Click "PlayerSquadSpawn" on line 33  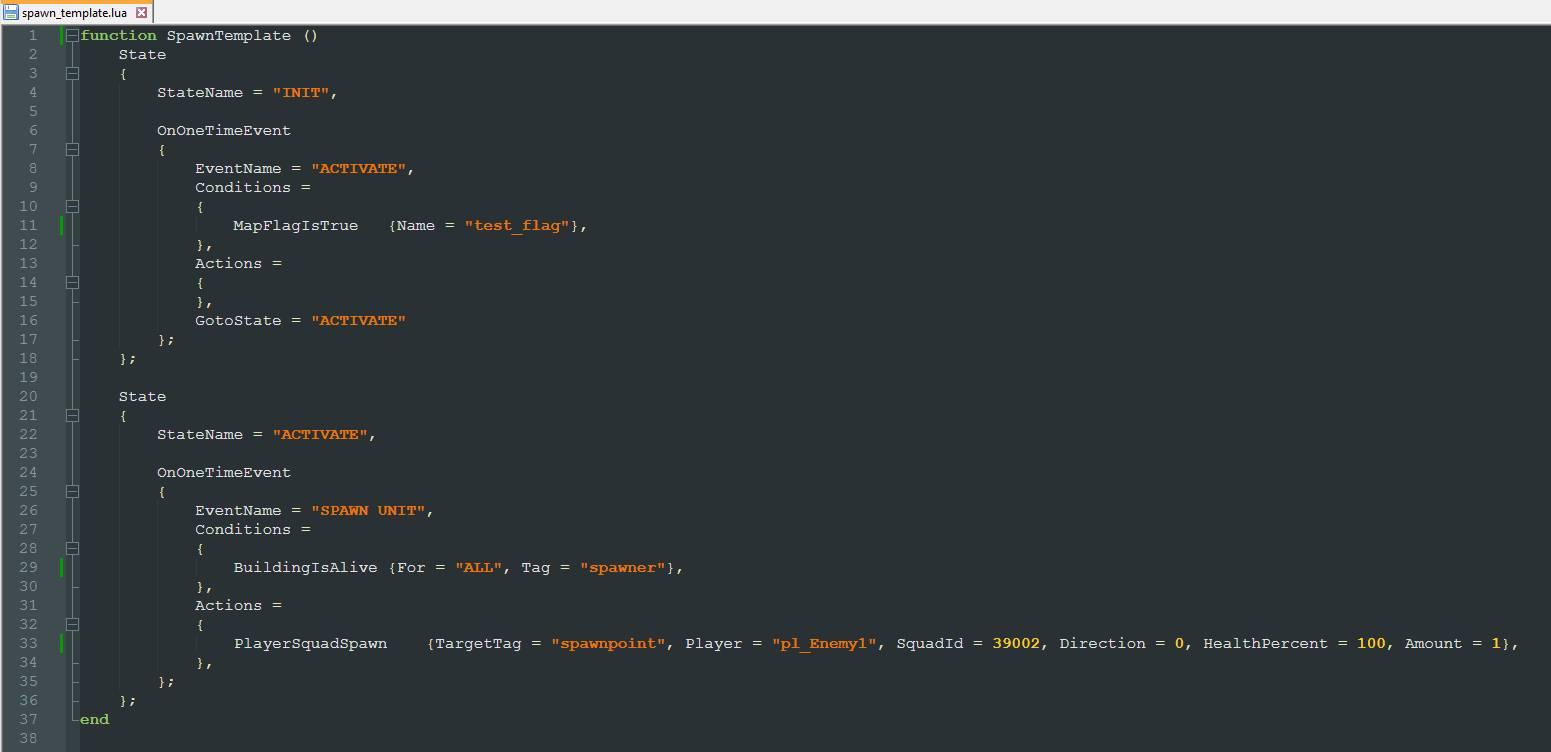click(x=310, y=643)
